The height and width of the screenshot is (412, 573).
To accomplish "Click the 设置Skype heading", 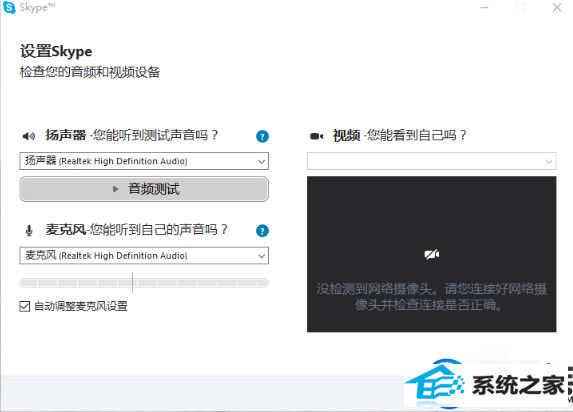I will coord(56,52).
